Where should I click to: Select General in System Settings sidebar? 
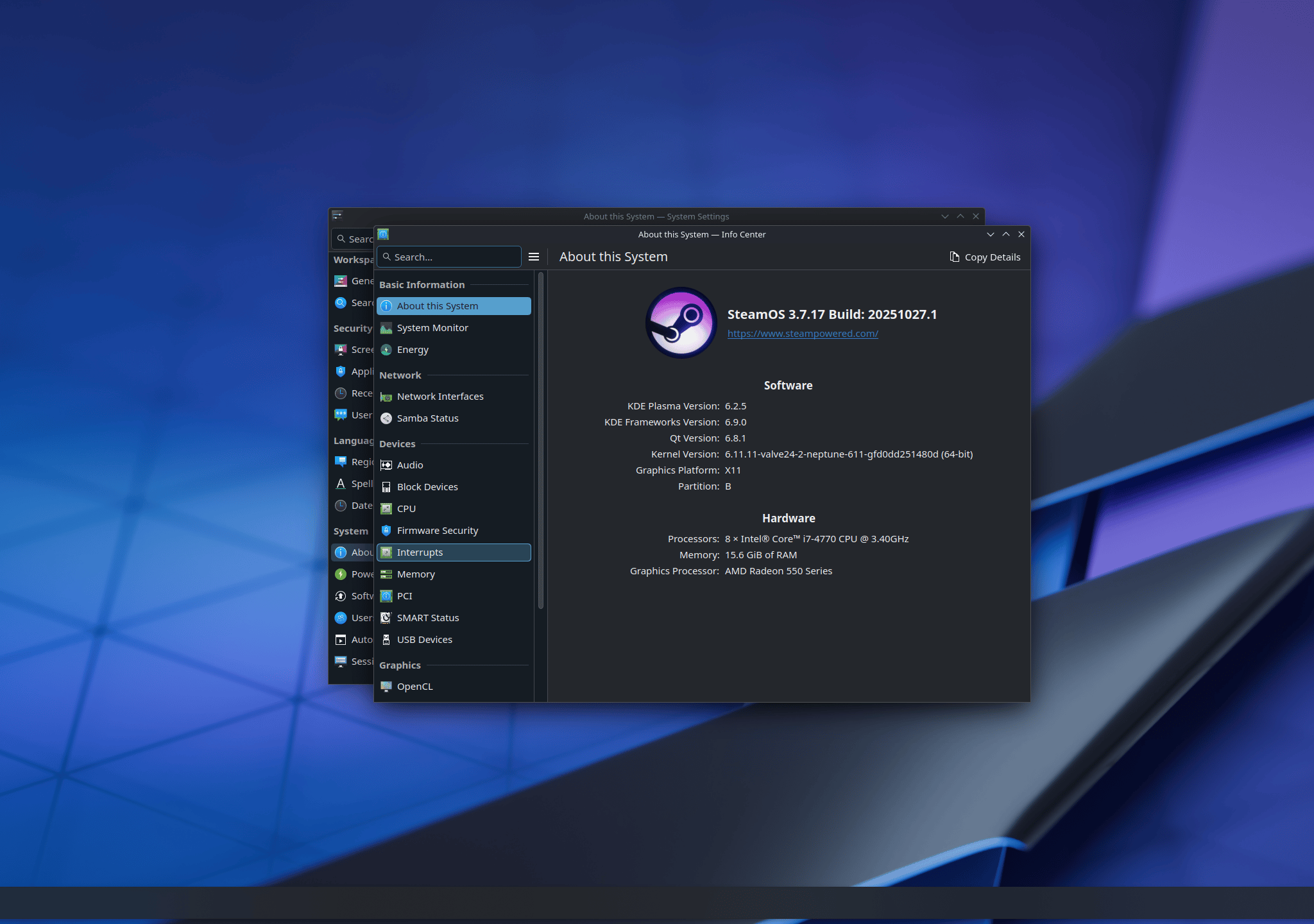pyautogui.click(x=353, y=281)
